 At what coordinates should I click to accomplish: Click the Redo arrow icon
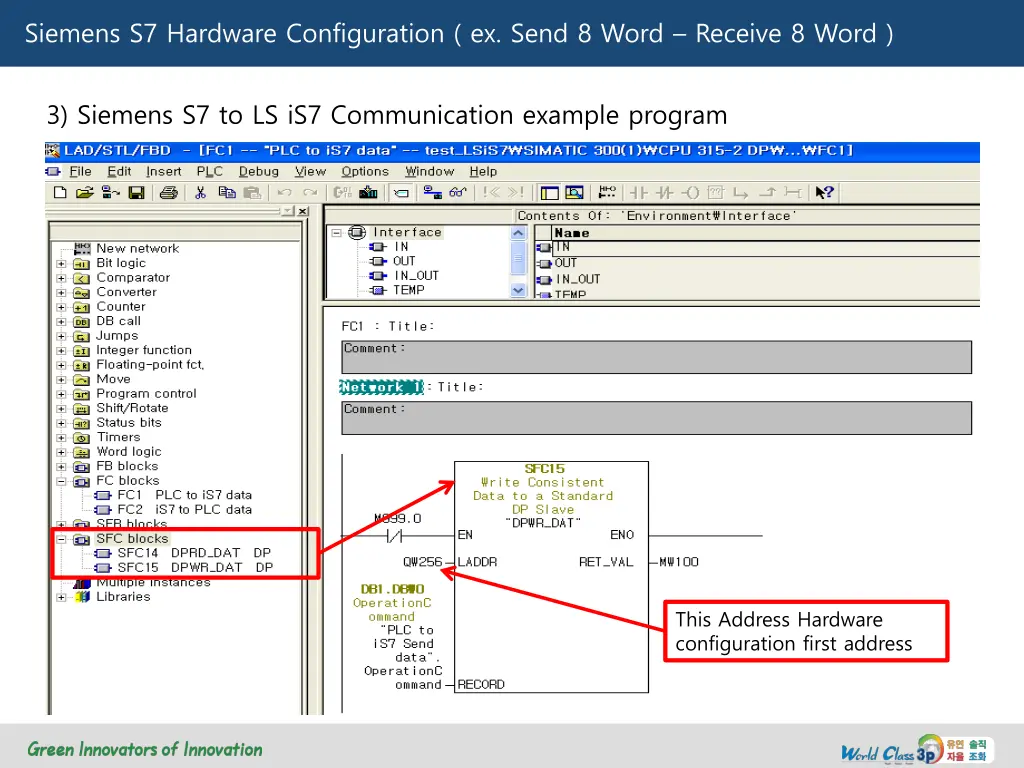tap(310, 193)
